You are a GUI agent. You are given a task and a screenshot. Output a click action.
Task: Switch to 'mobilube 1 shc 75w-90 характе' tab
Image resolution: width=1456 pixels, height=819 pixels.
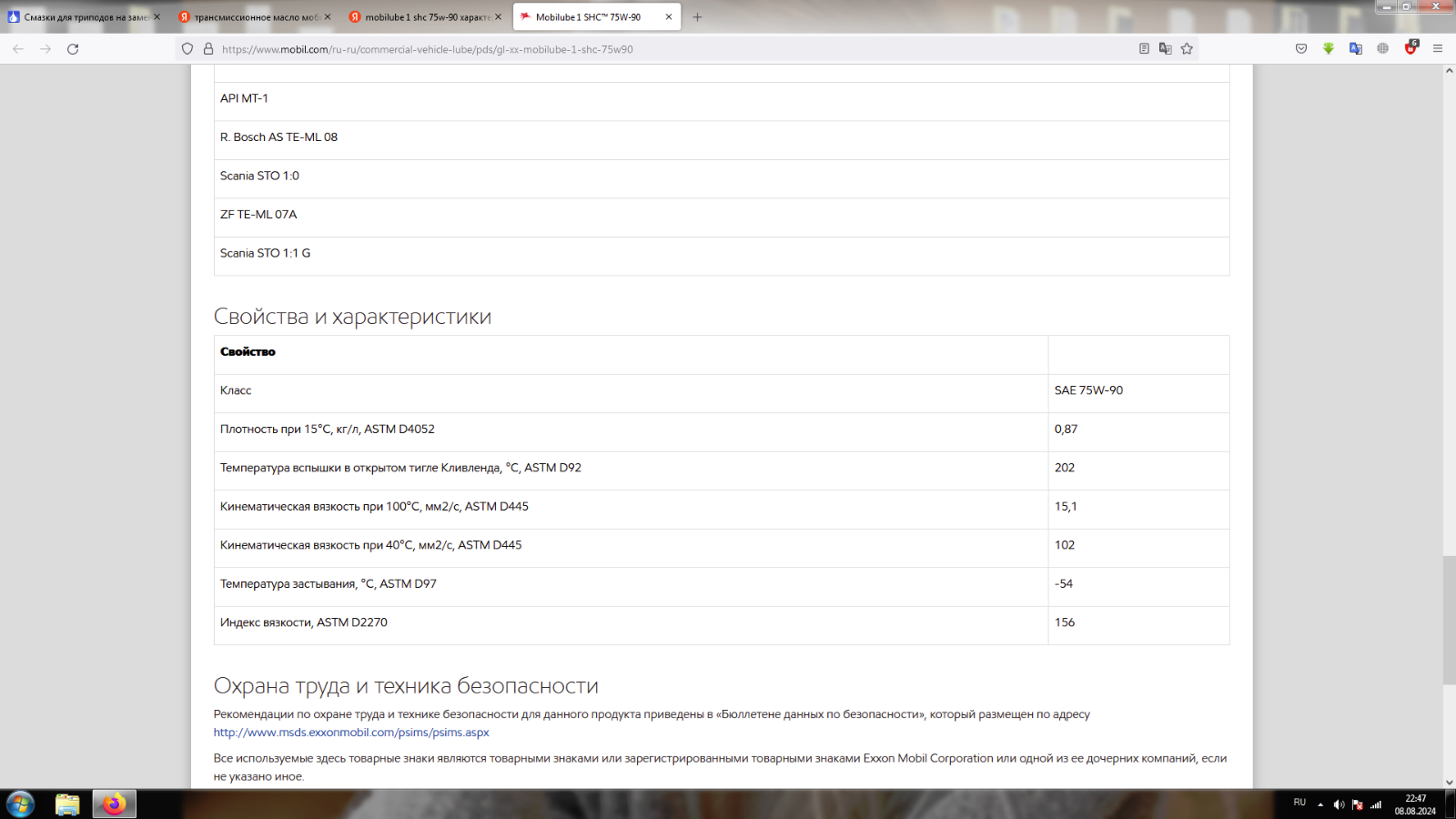pos(426,17)
